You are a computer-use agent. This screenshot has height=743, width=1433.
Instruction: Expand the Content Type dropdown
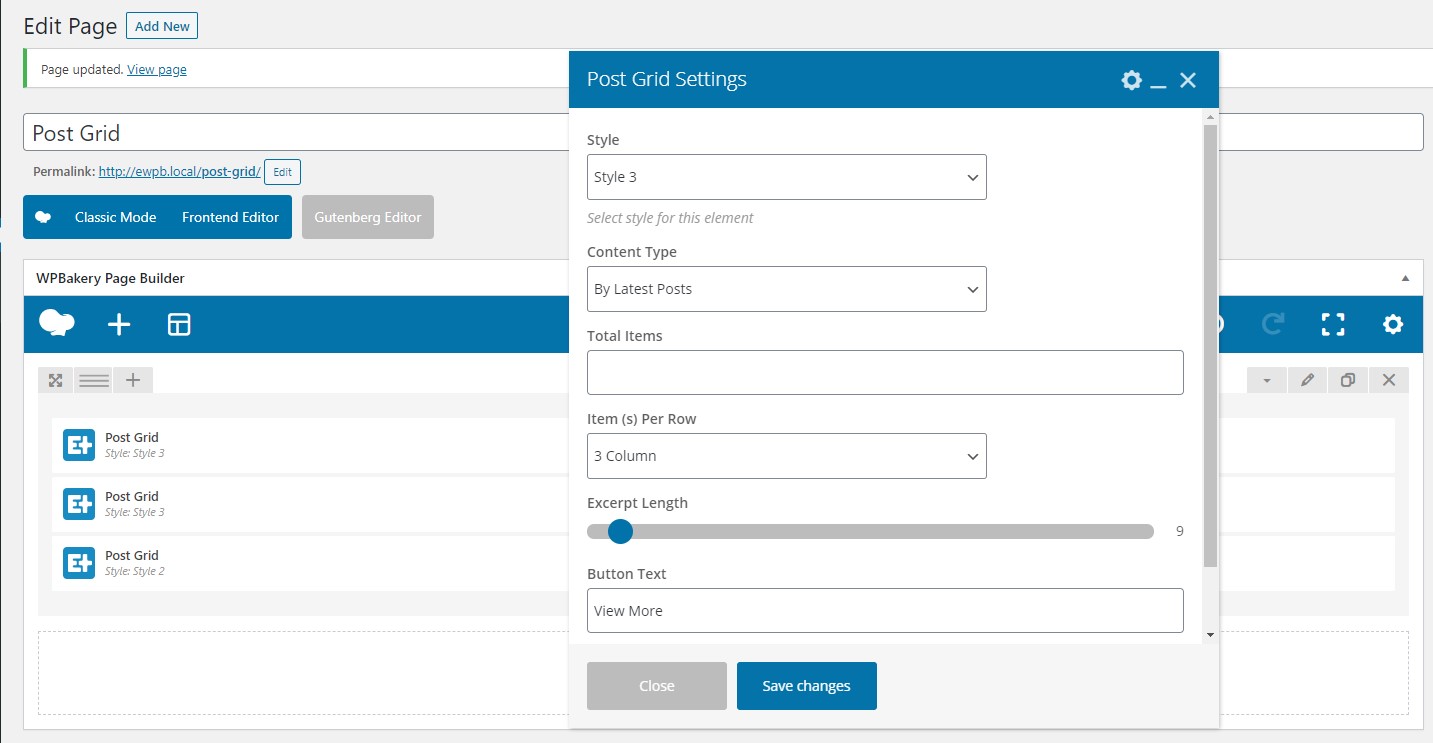[786, 289]
